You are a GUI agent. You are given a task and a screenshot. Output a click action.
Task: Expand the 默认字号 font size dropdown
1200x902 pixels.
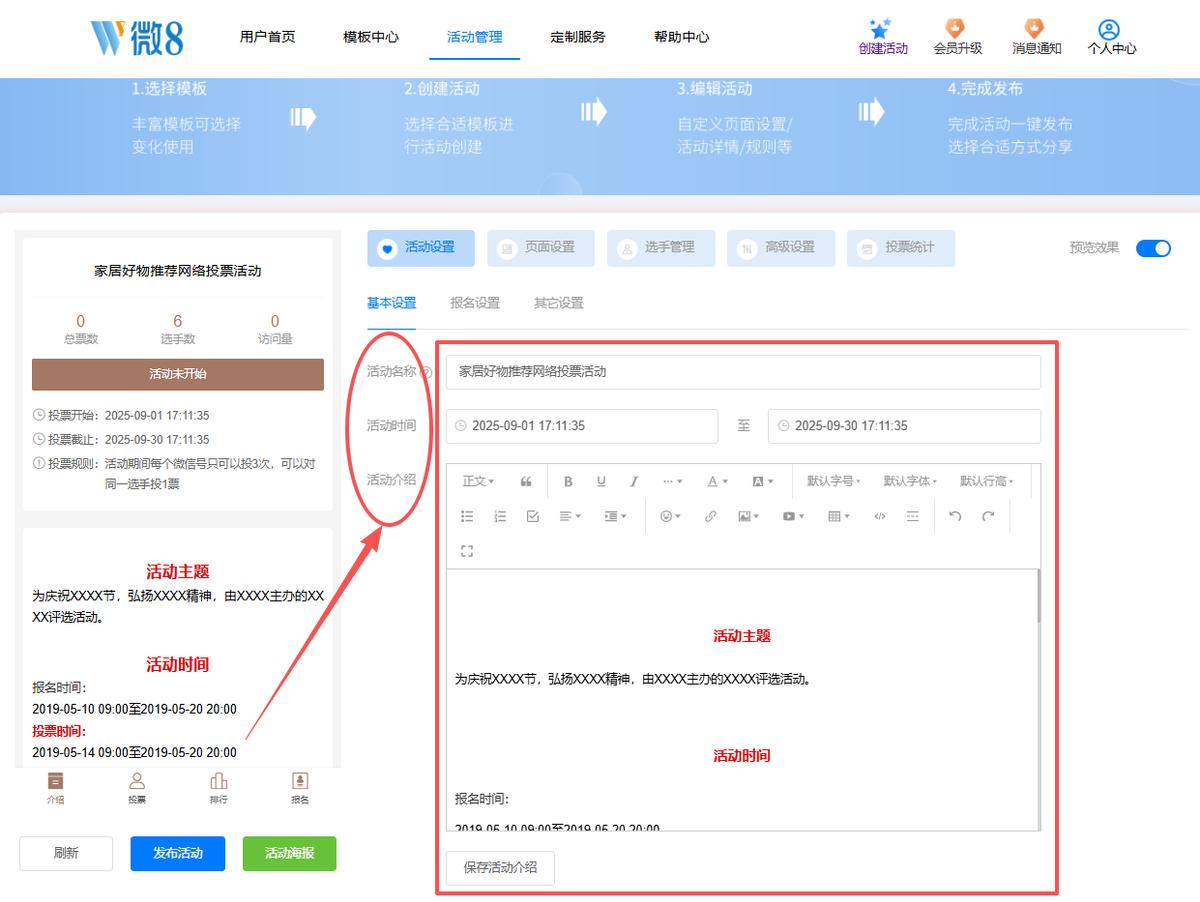point(834,481)
